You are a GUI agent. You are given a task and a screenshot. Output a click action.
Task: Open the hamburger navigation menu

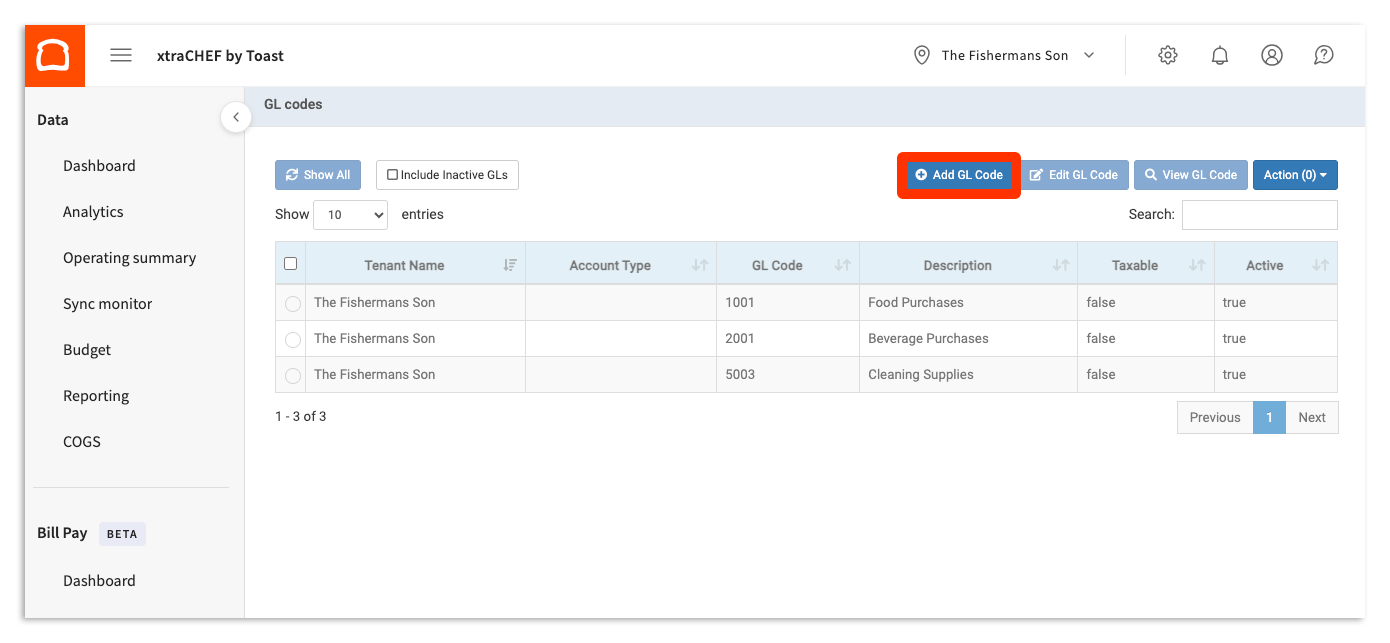120,55
